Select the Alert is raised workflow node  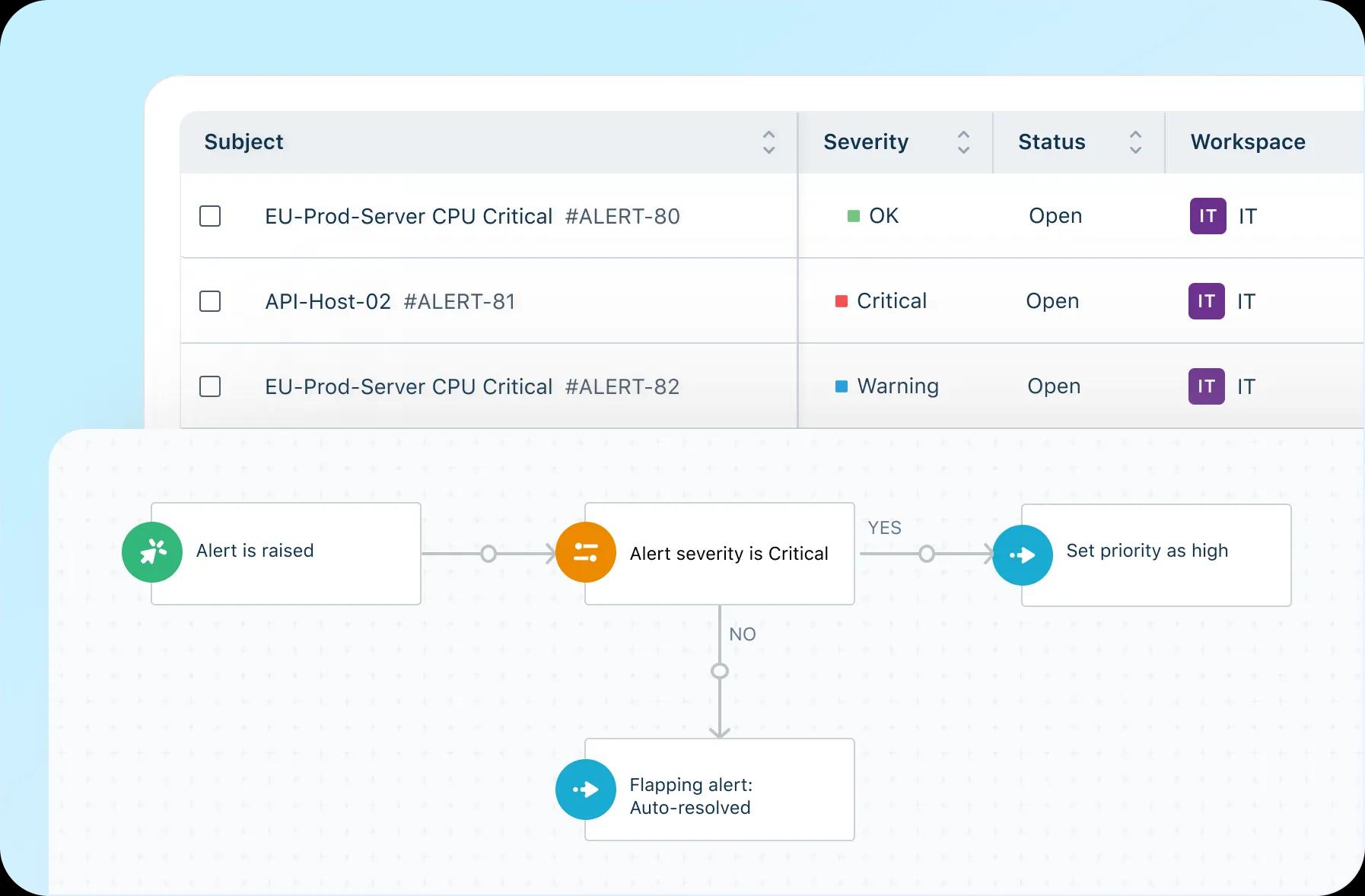286,554
